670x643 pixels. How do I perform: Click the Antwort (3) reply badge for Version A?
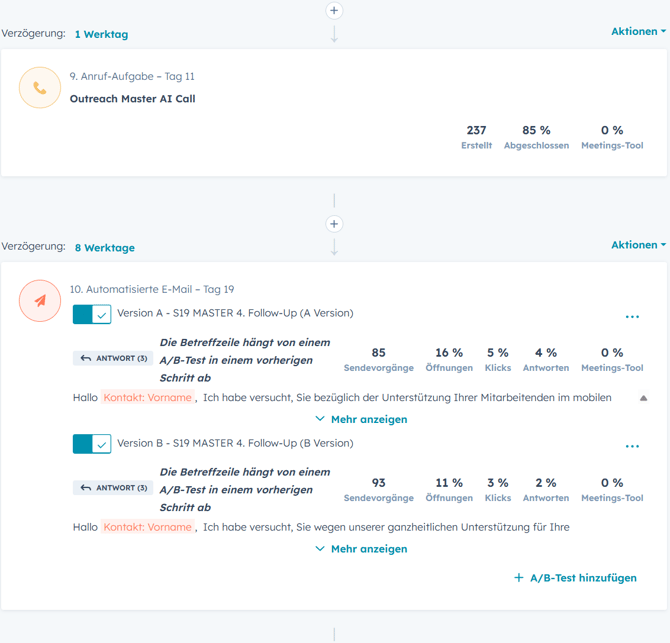tap(113, 358)
